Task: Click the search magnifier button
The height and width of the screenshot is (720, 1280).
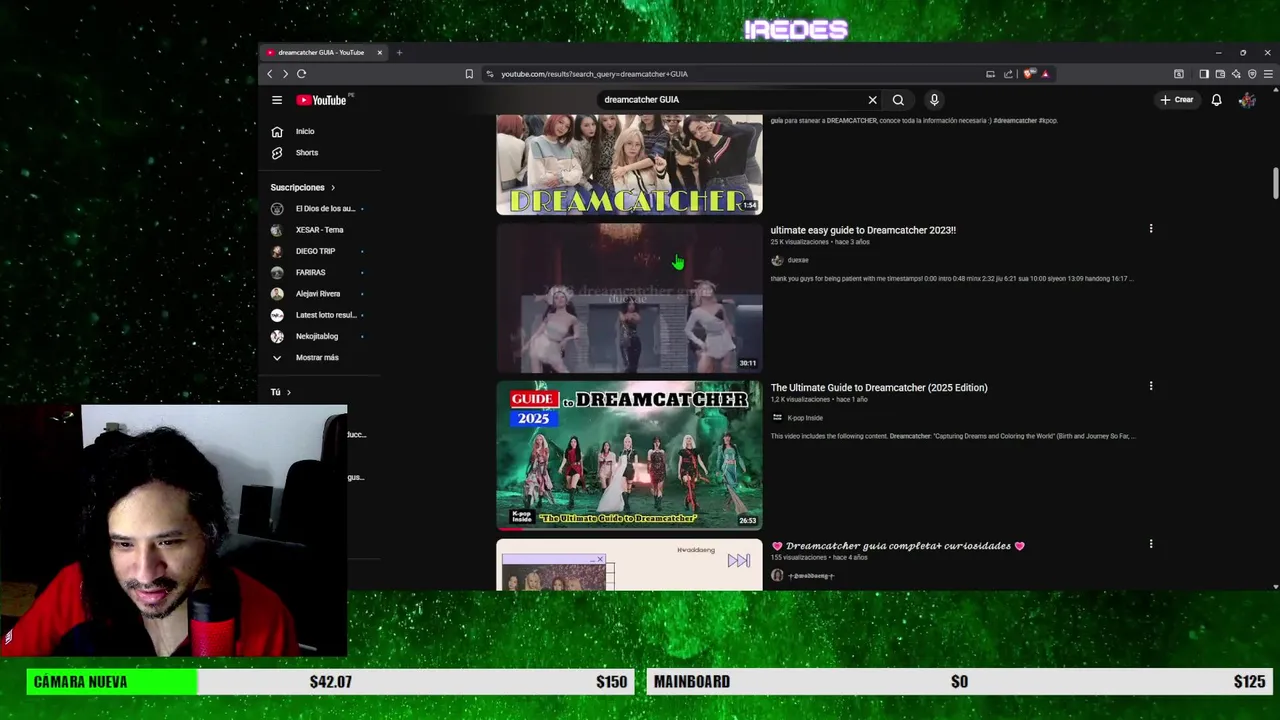Action: 898,100
